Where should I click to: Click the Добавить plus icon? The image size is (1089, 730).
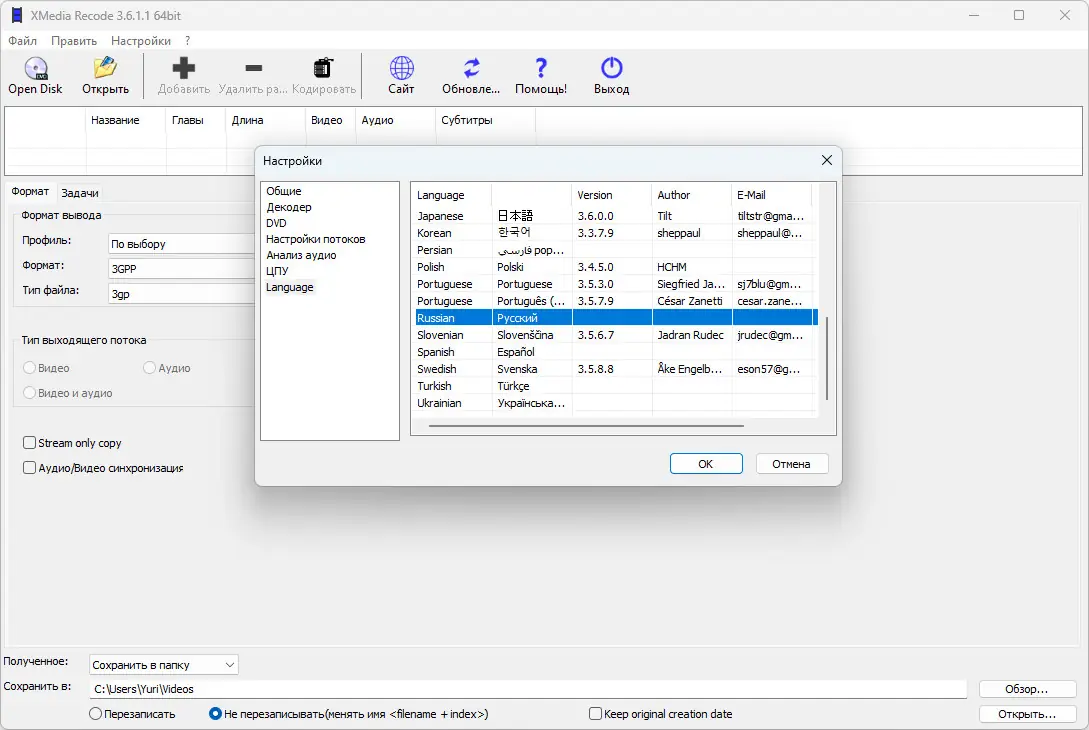183,68
